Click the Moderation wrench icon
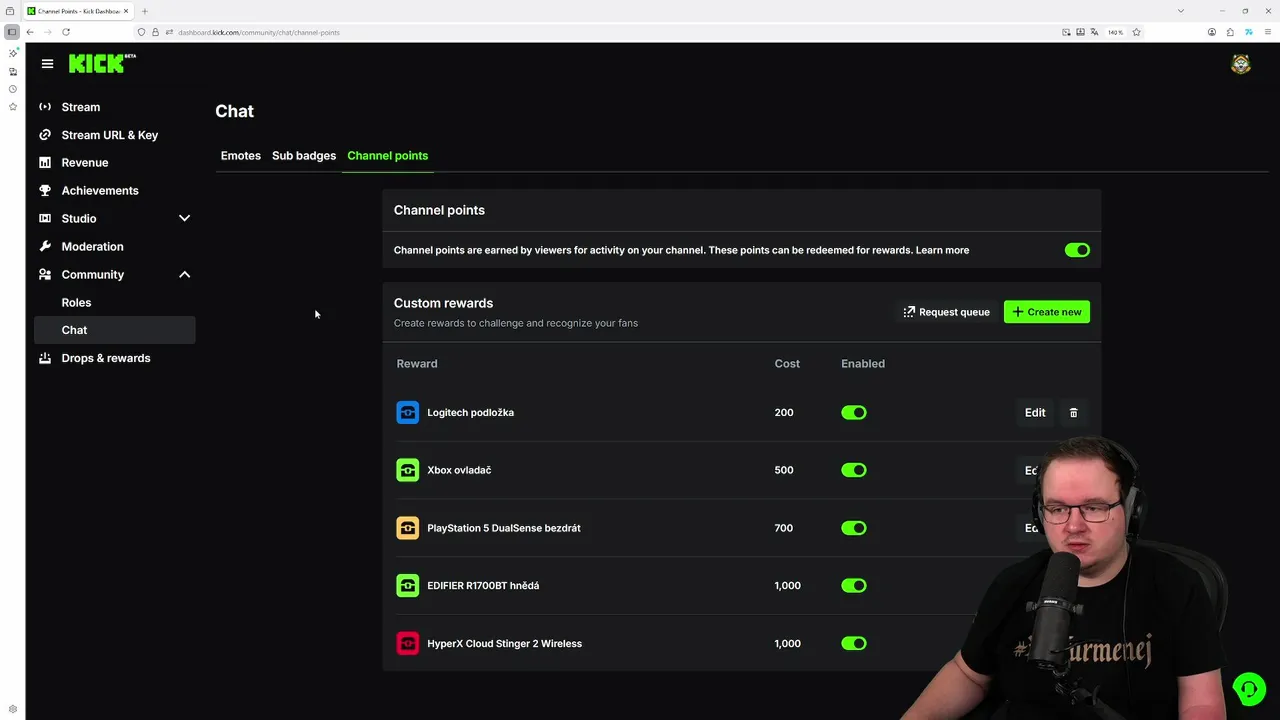This screenshot has height=720, width=1280. [x=45, y=246]
